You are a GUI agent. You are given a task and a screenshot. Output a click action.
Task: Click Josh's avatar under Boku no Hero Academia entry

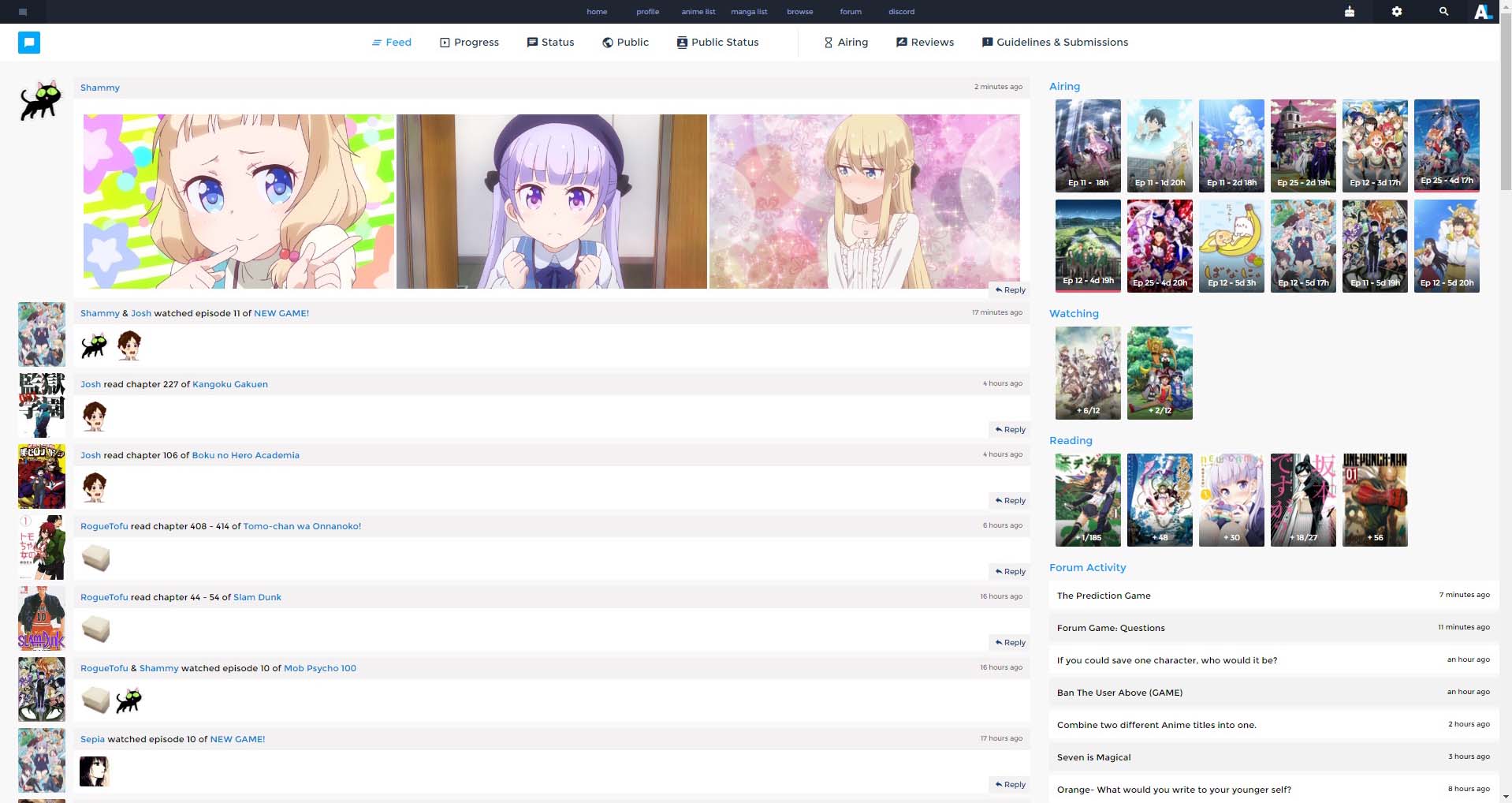pyautogui.click(x=95, y=487)
